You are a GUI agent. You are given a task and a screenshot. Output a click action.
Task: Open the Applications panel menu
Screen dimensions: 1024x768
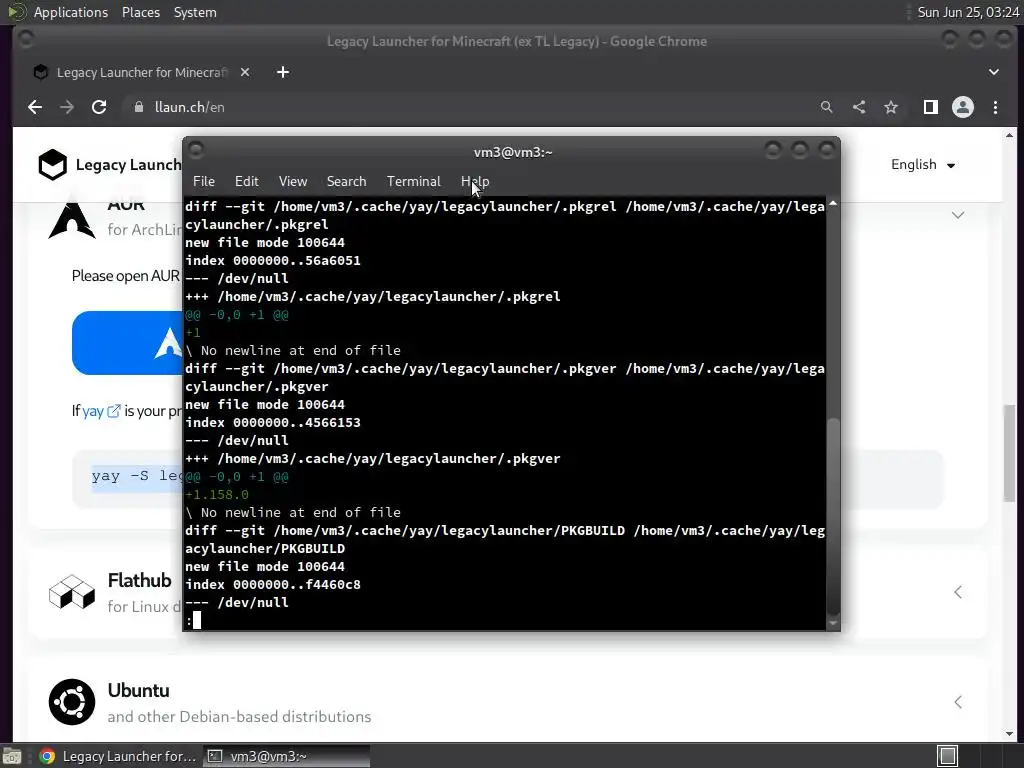(71, 12)
